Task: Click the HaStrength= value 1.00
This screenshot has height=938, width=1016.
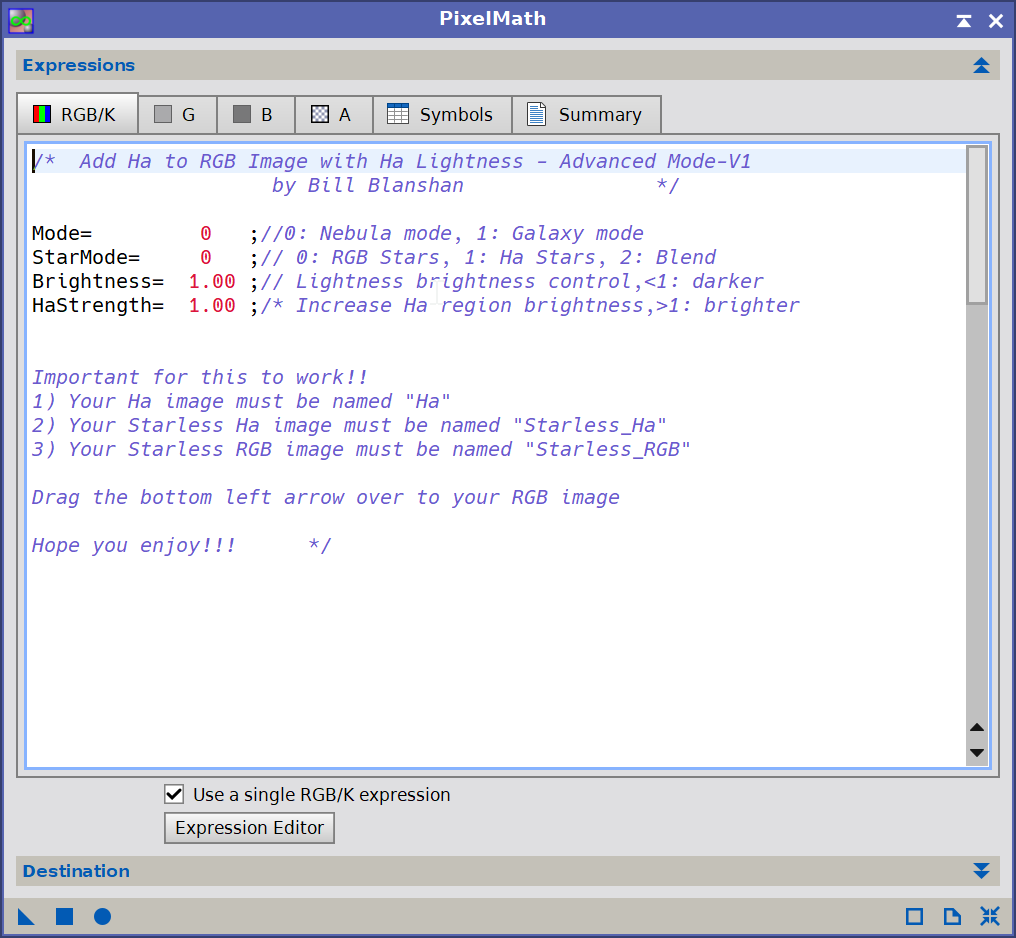Action: (212, 305)
